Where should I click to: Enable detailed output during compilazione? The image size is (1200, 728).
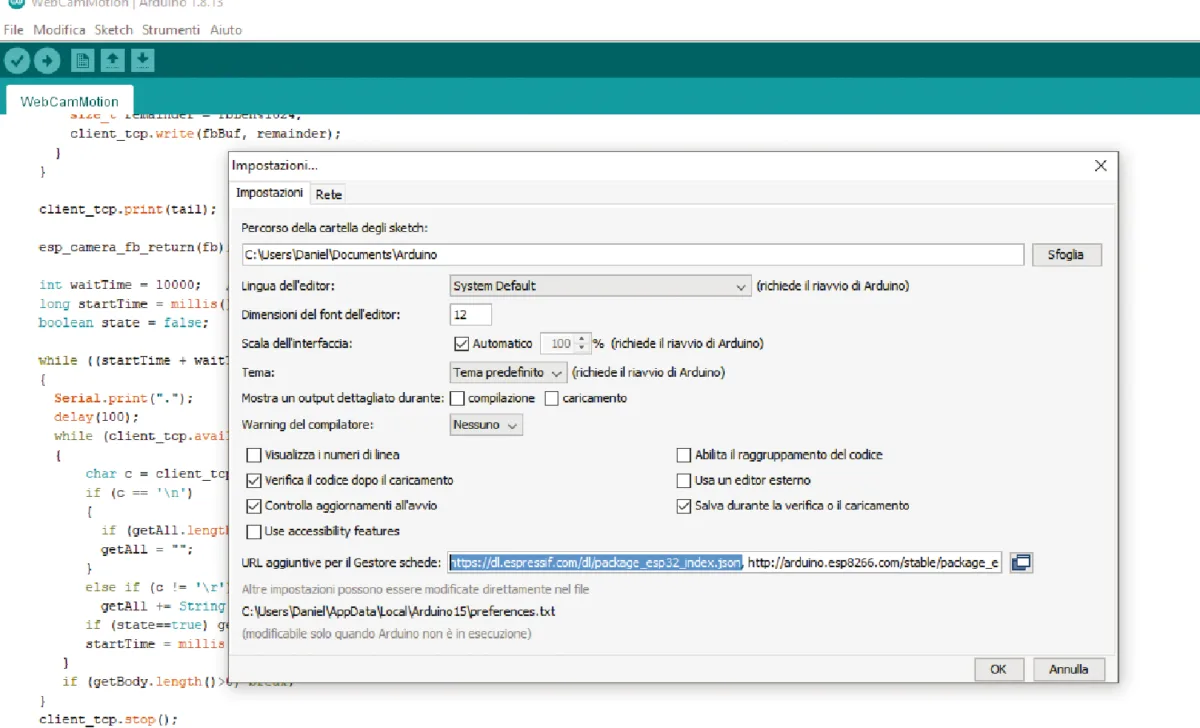click(457, 398)
